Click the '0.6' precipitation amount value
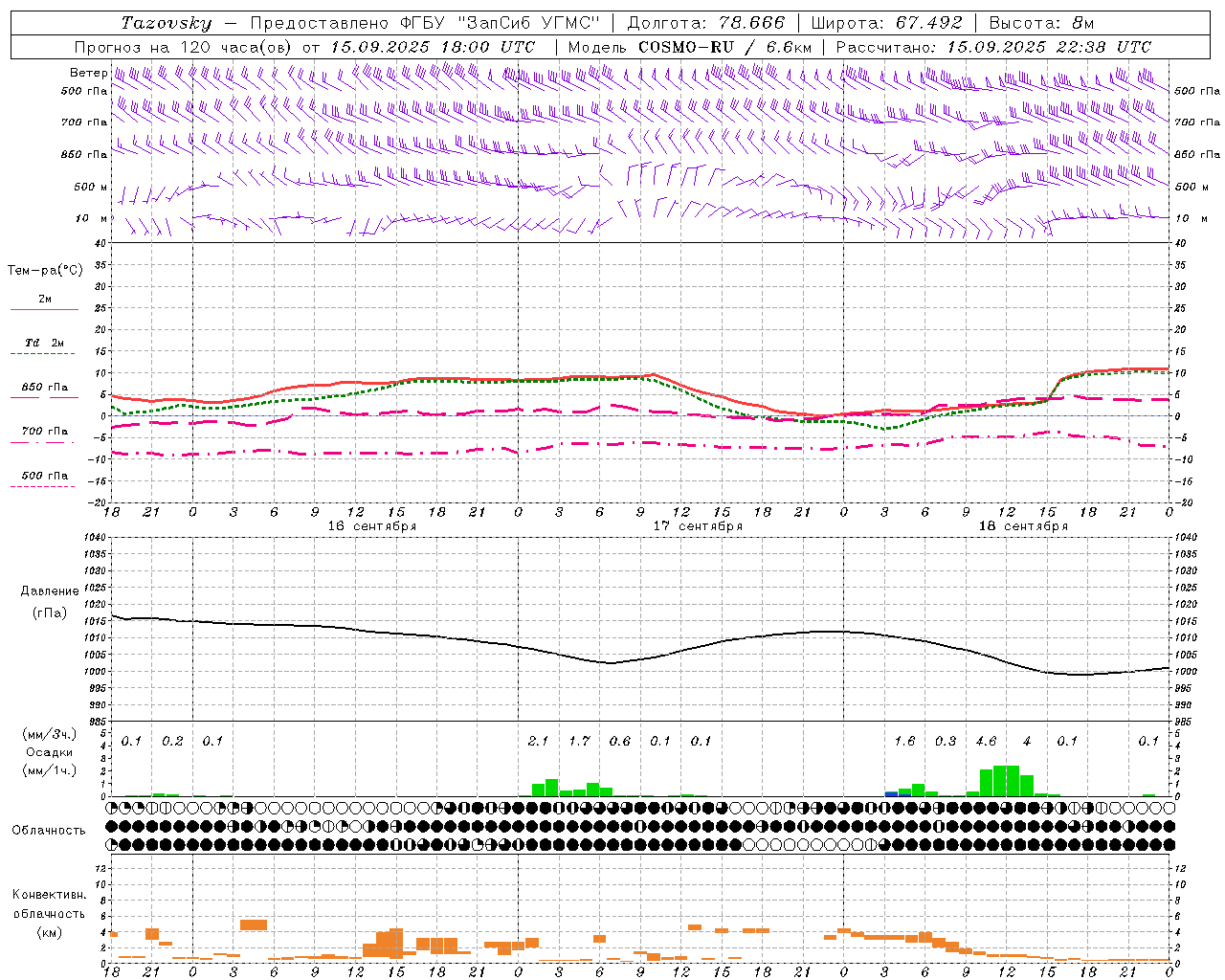Image resolution: width=1225 pixels, height=980 pixels. tap(620, 741)
